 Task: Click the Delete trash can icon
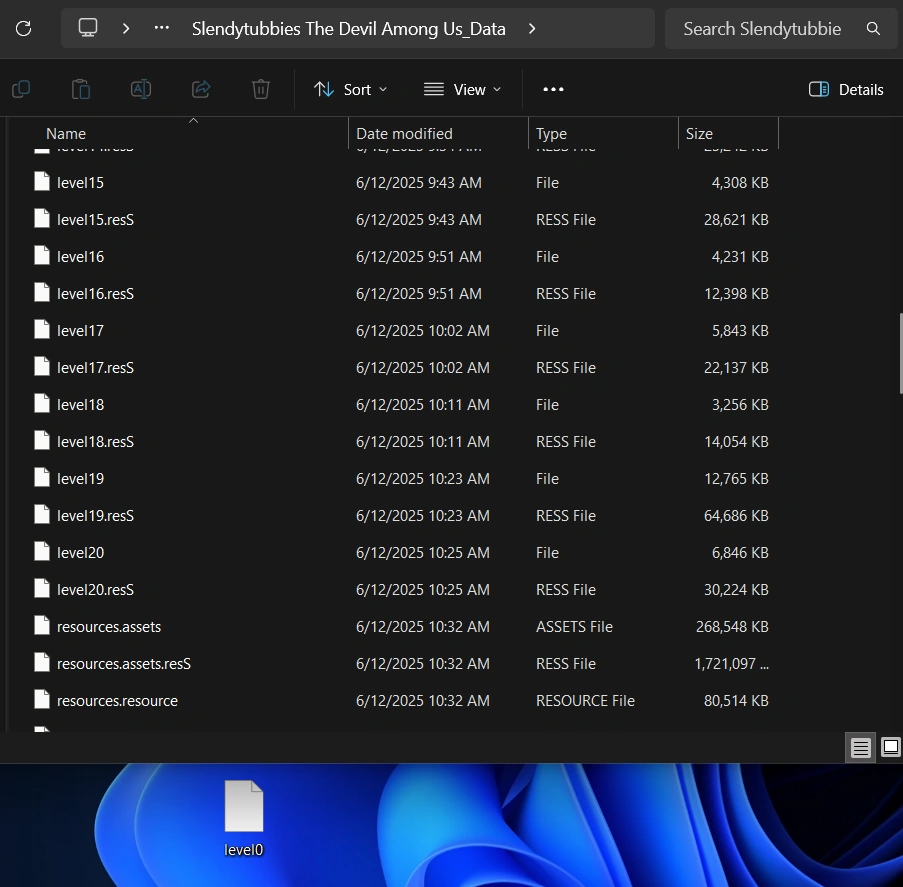pos(261,90)
